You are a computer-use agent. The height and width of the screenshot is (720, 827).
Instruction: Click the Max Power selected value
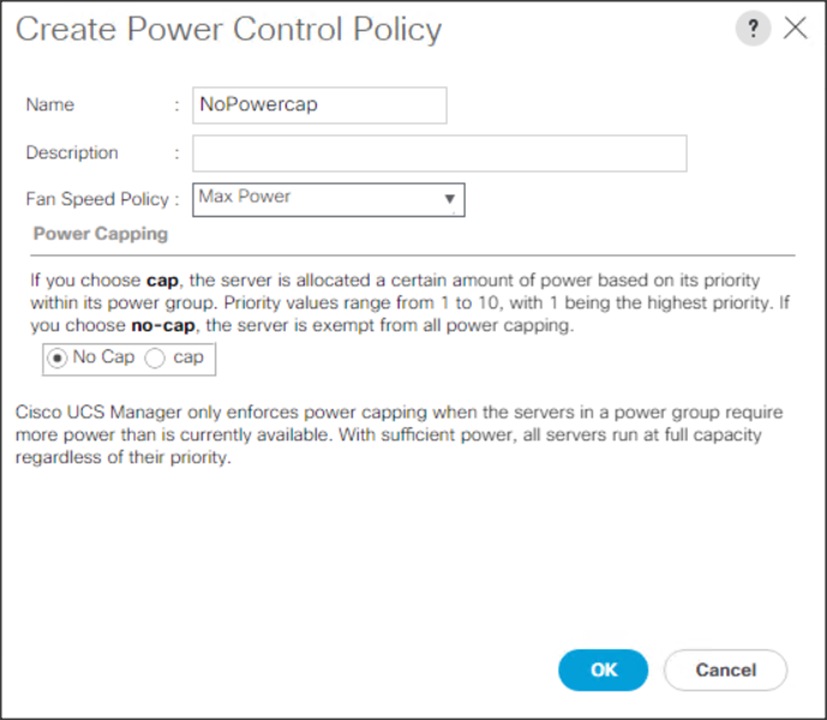click(245, 197)
